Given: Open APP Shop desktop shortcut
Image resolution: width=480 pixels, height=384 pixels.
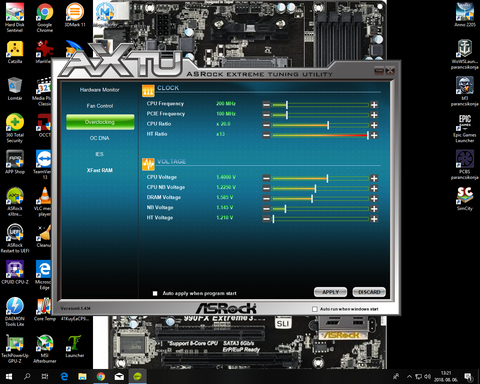Looking at the screenshot, I should [15, 162].
